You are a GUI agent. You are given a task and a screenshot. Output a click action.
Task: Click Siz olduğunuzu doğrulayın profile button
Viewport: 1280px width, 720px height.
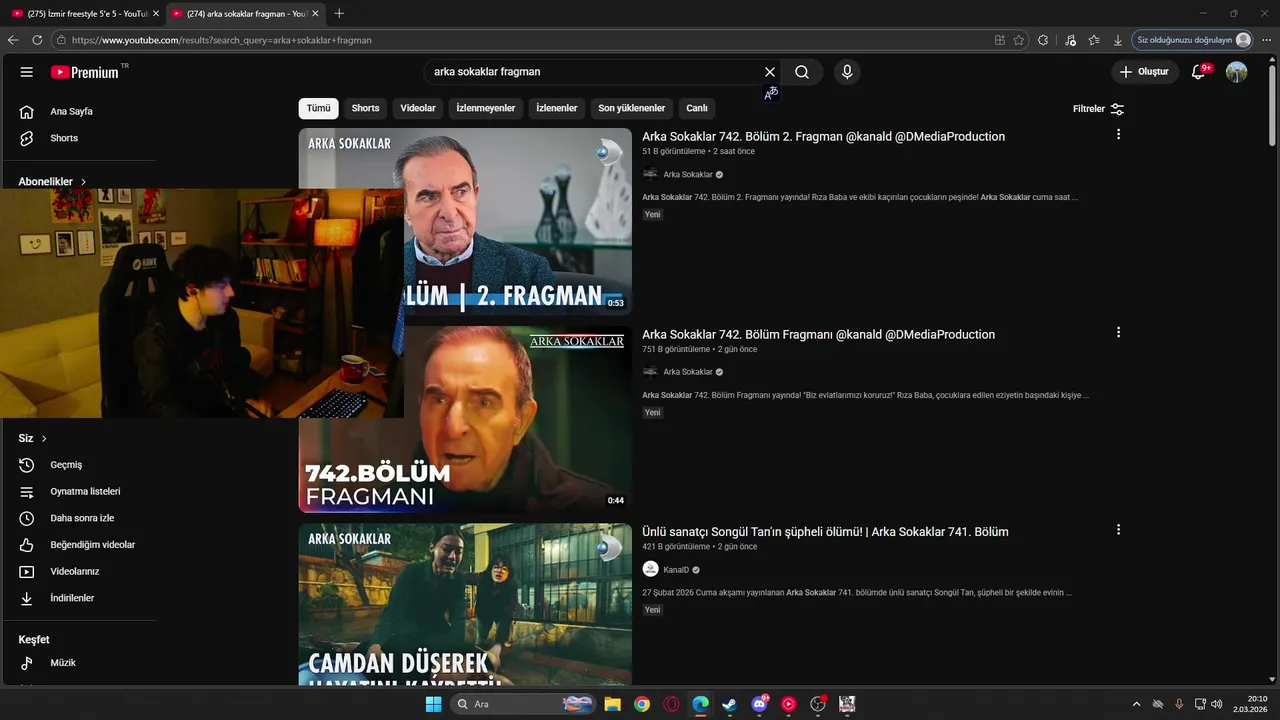coord(1193,40)
